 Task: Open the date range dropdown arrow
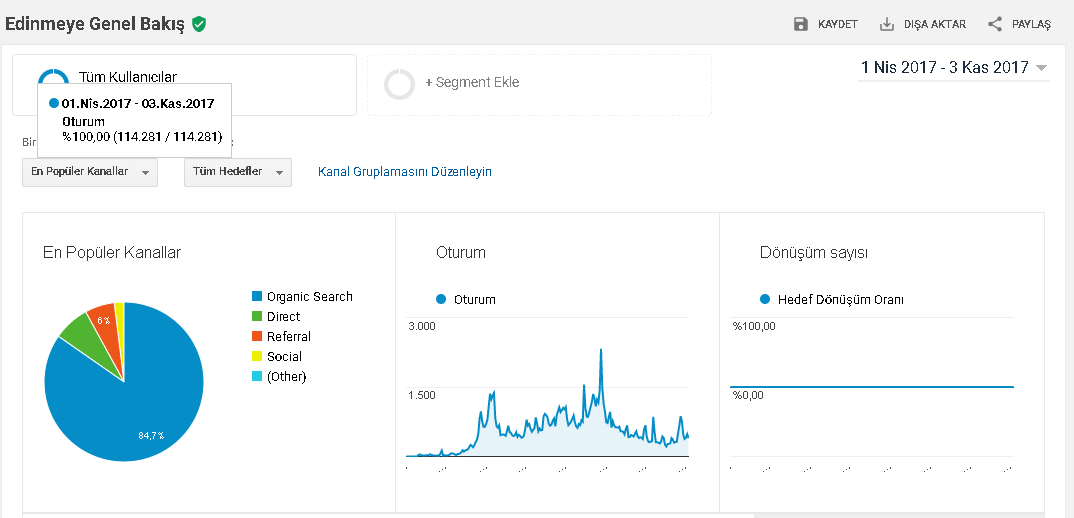[x=1041, y=68]
